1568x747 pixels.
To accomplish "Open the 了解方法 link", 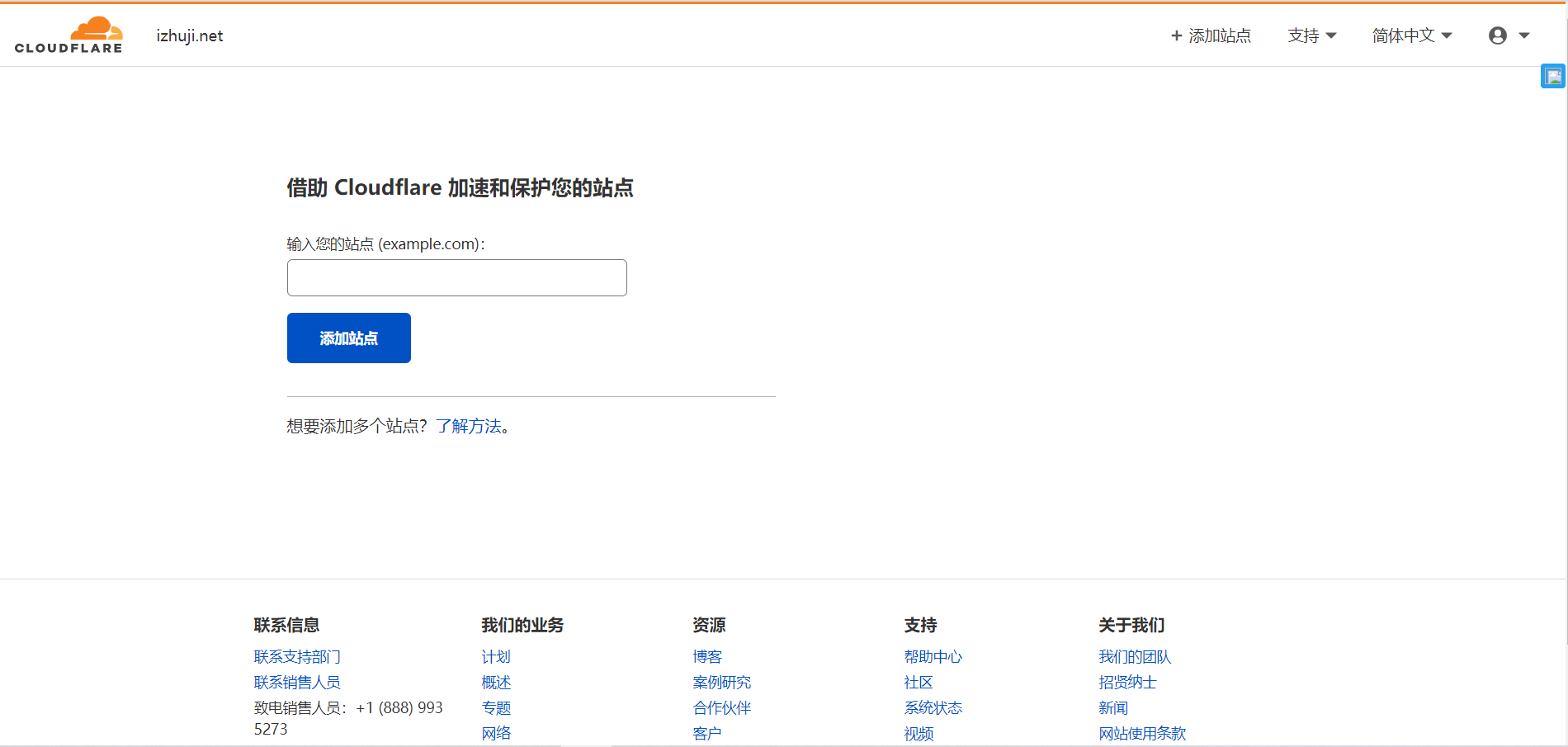I will click(469, 426).
